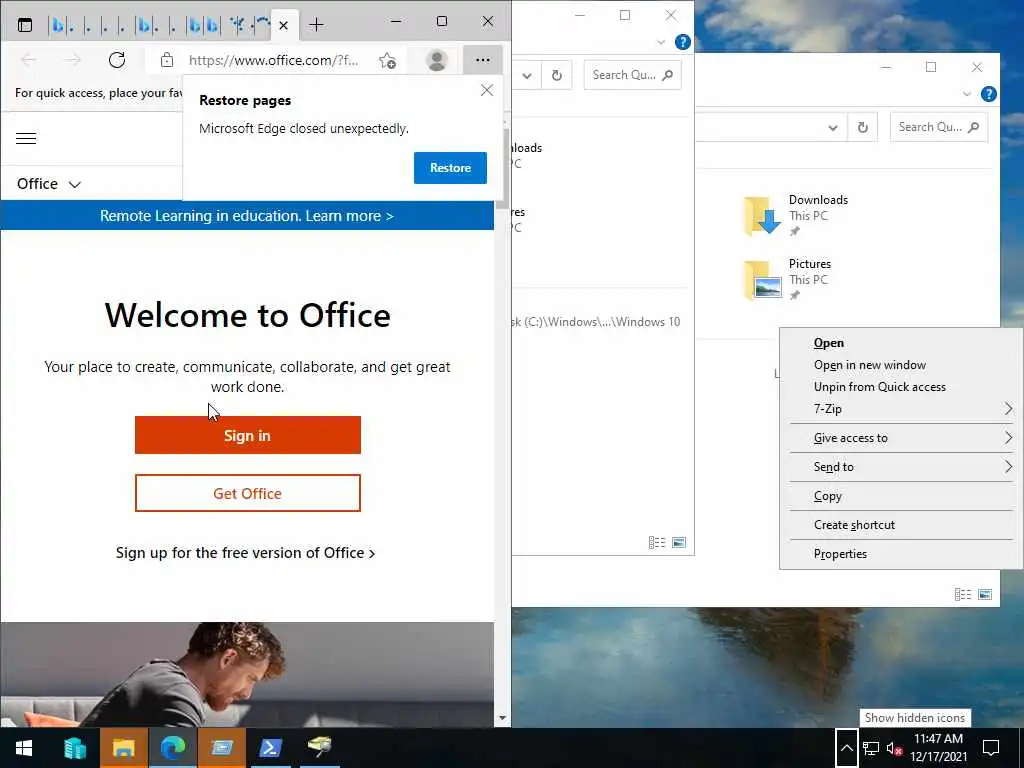Image resolution: width=1024 pixels, height=768 pixels.
Task: Select the Pictures folder icon
Action: coord(762,280)
